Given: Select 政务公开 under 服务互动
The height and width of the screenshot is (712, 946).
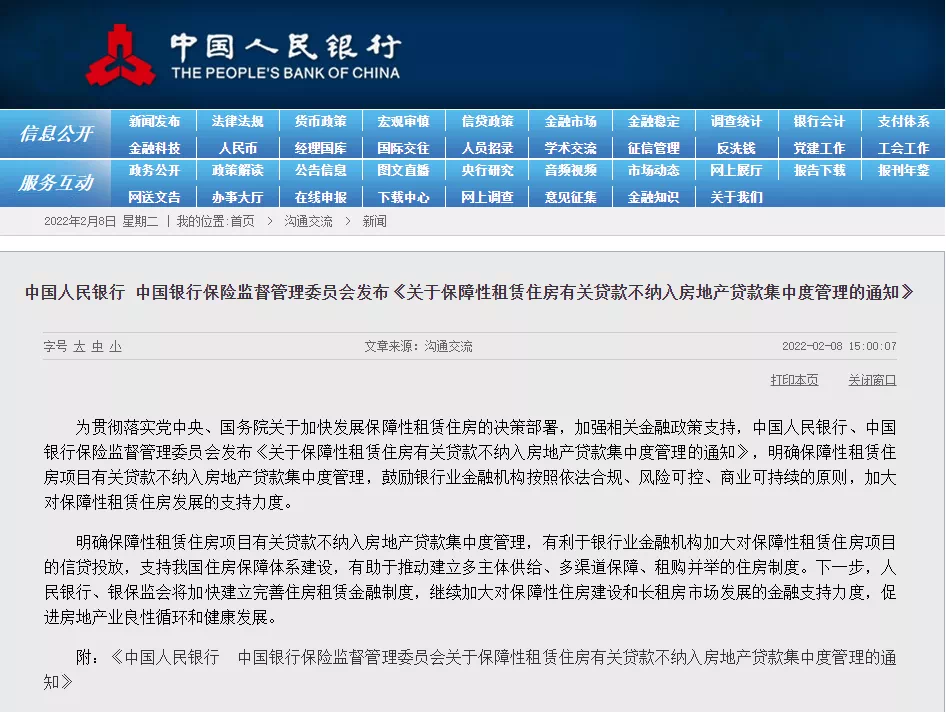Looking at the screenshot, I should 154,171.
